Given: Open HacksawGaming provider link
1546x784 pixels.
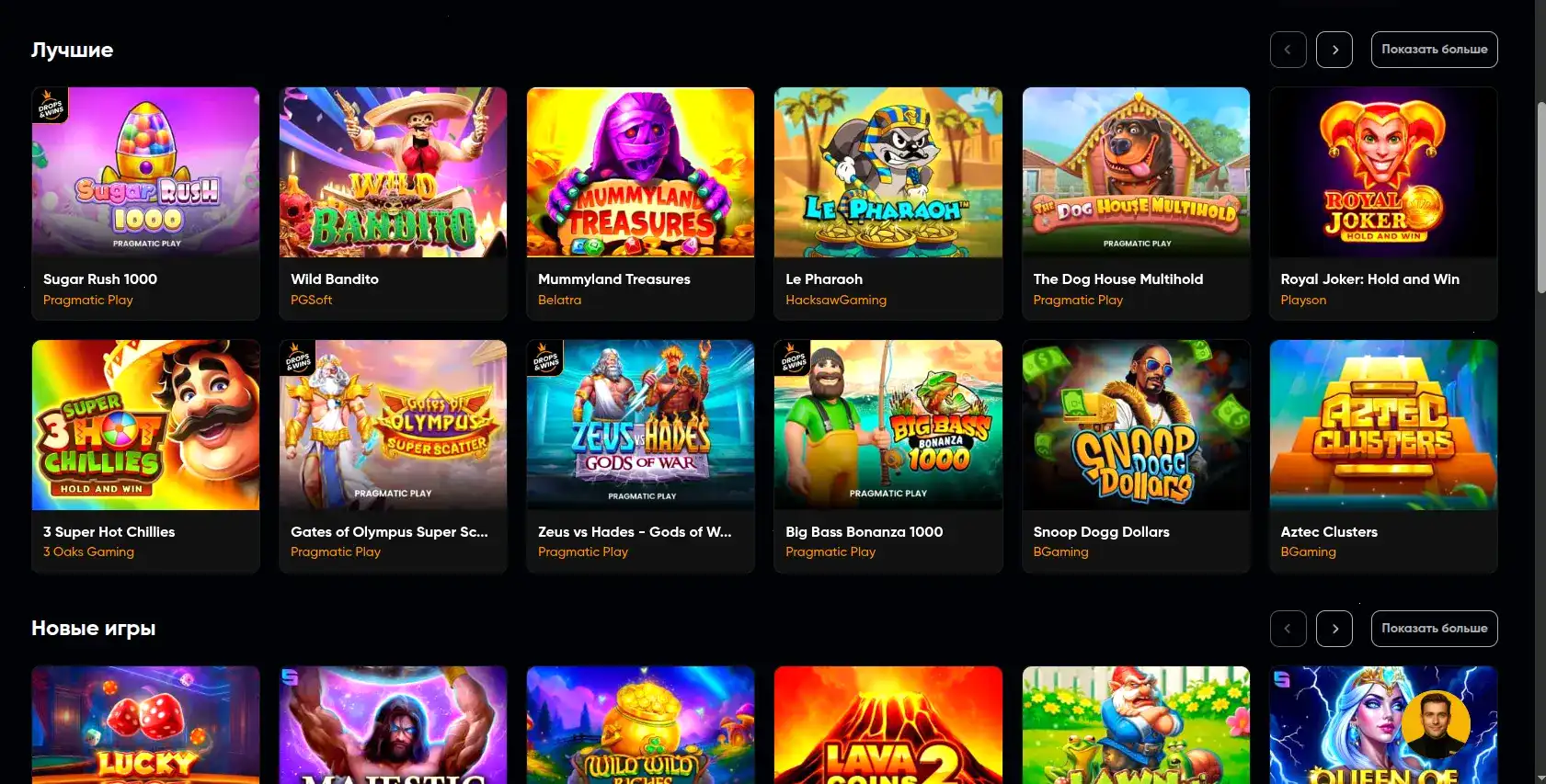Looking at the screenshot, I should point(836,300).
